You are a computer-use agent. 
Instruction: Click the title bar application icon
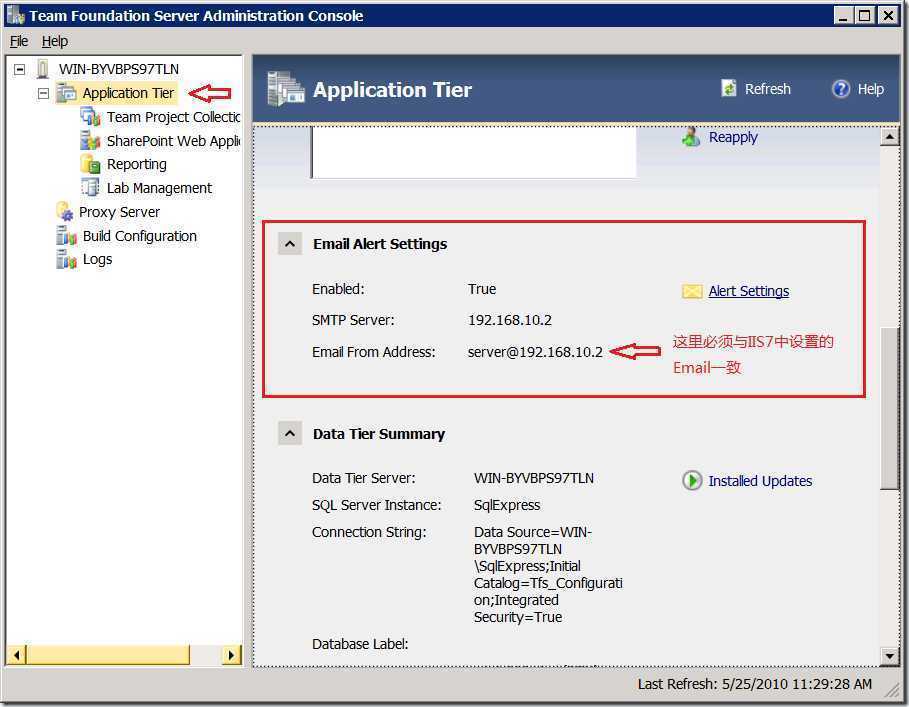pyautogui.click(x=16, y=16)
